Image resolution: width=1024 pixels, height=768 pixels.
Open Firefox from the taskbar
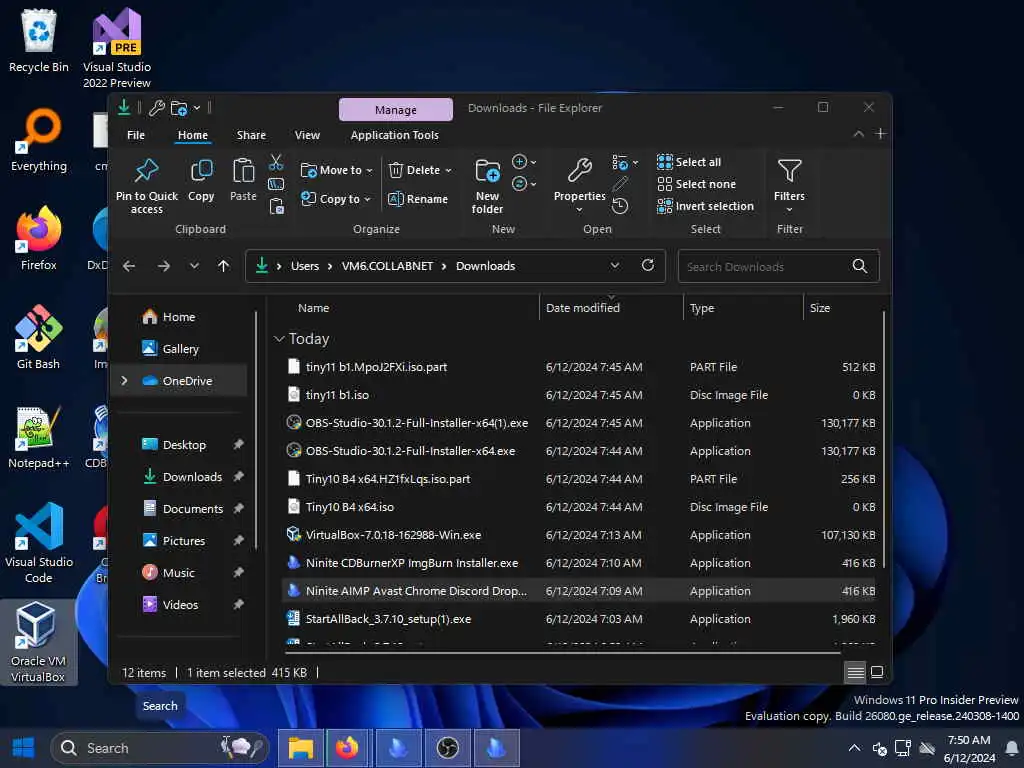pos(347,747)
